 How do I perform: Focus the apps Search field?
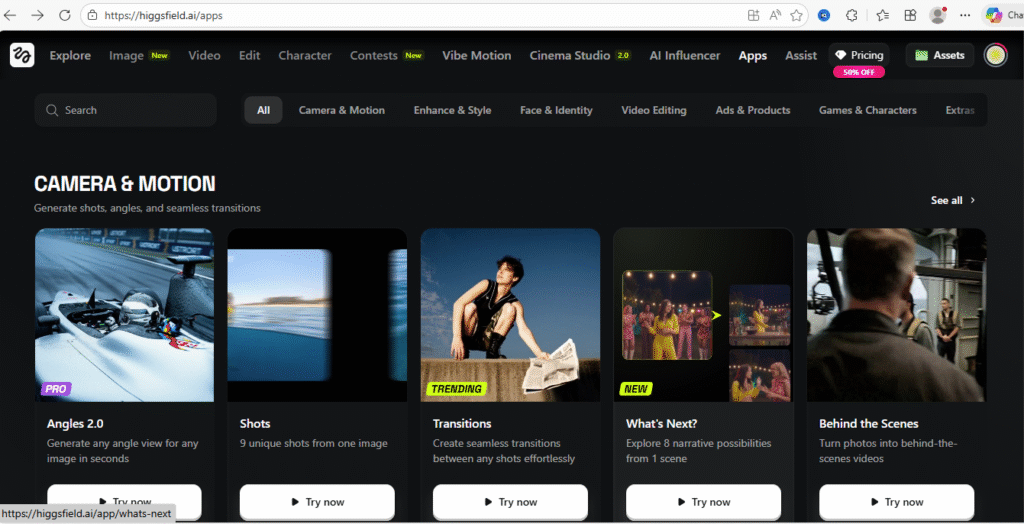tap(125, 110)
